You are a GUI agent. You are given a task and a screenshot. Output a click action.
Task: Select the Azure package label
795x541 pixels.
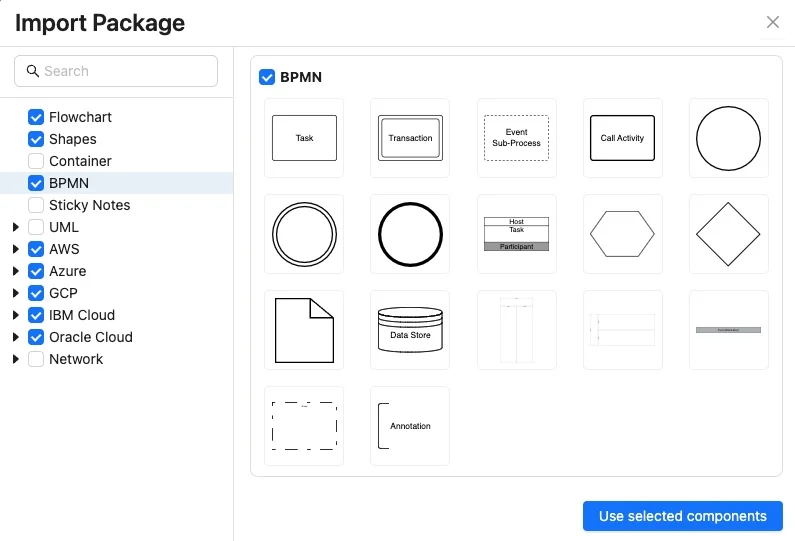tap(67, 271)
